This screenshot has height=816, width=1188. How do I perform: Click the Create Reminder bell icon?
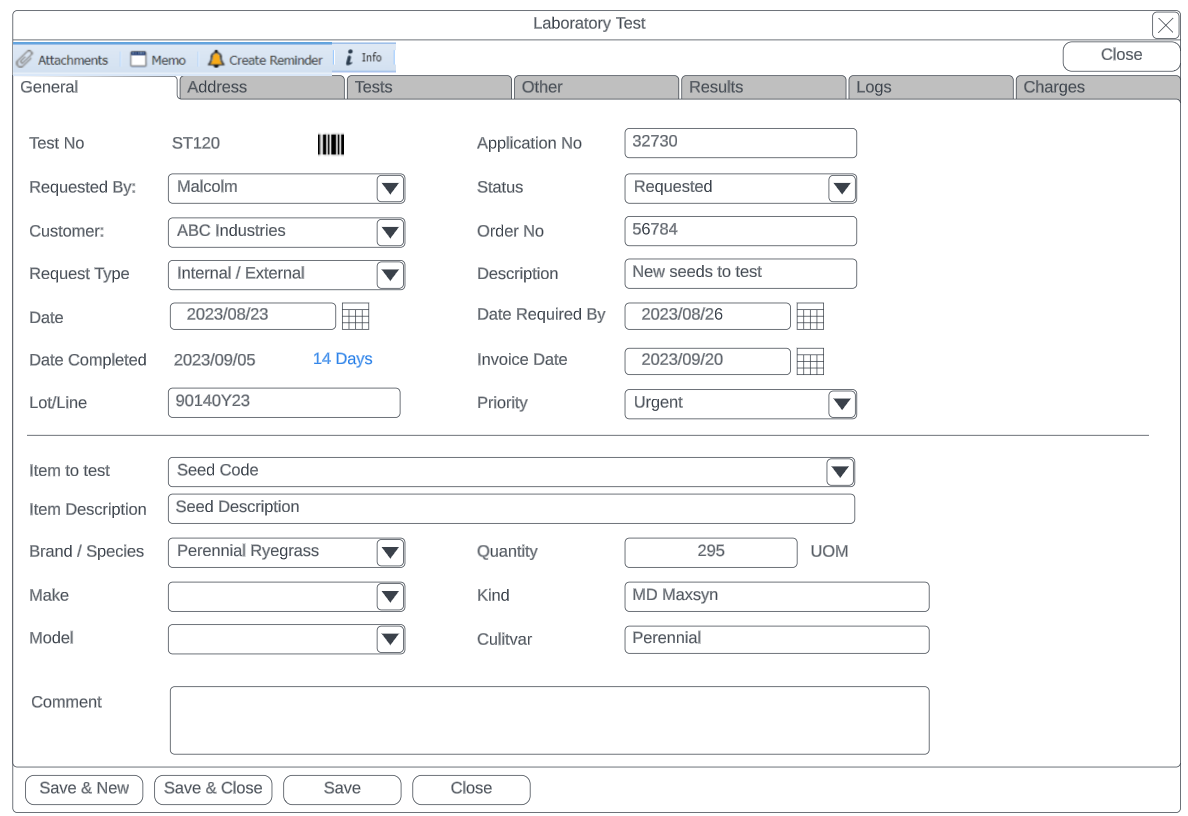tap(216, 59)
